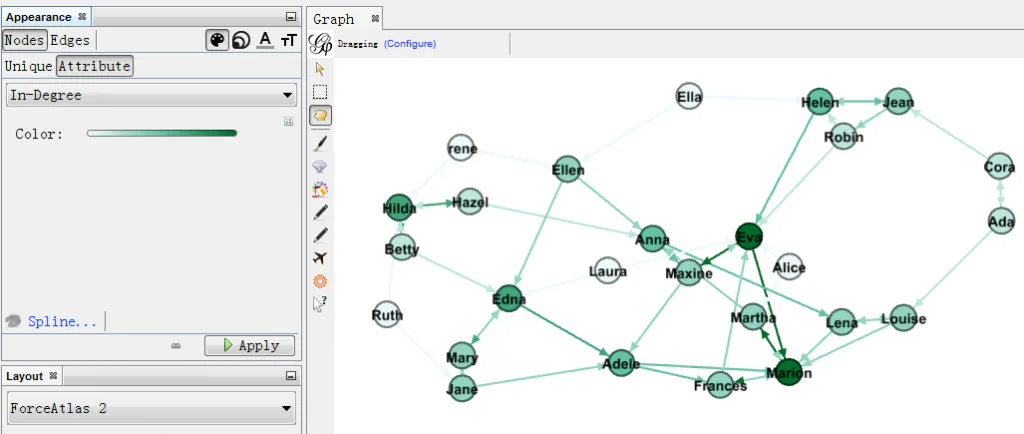Minimize the Appearance panel
Viewport: 1024px width, 434px height.
coord(290,17)
